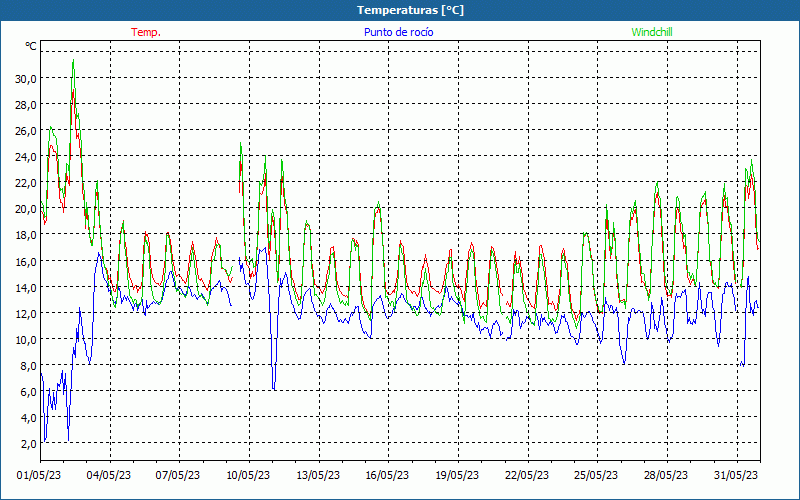This screenshot has width=800, height=500.
Task: Click the 07/05/23 date label
Action: (178, 475)
